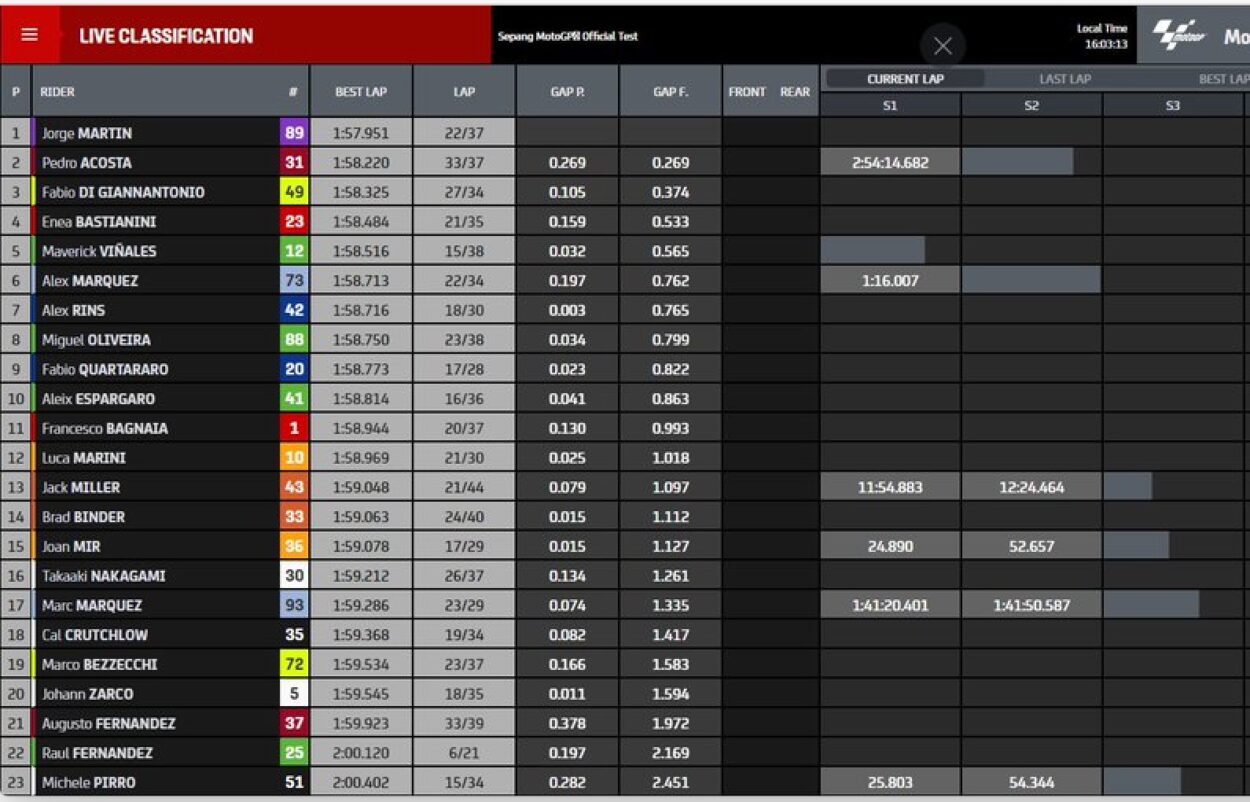Click the Live Classification title
The width and height of the screenshot is (1250, 802).
click(x=166, y=36)
